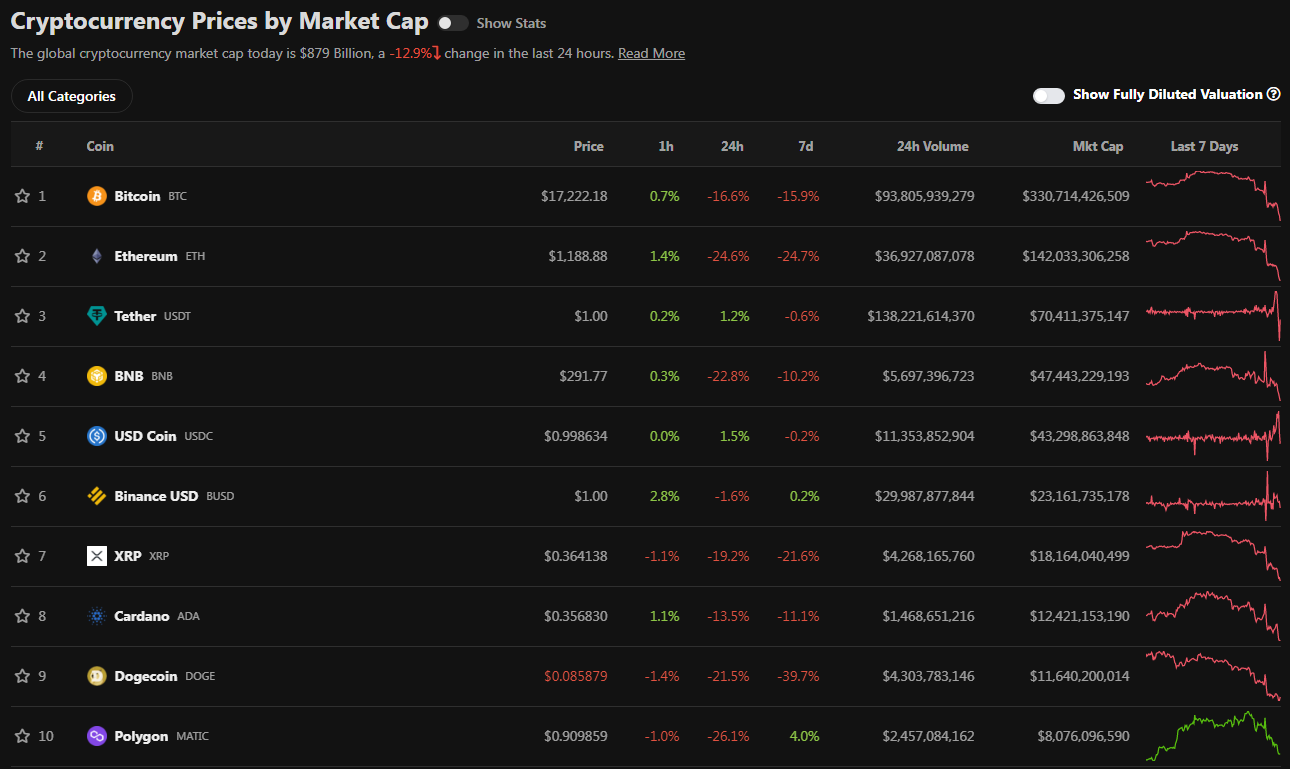
Task: View Polygon's green 7 day sparkline
Action: pos(1213,735)
